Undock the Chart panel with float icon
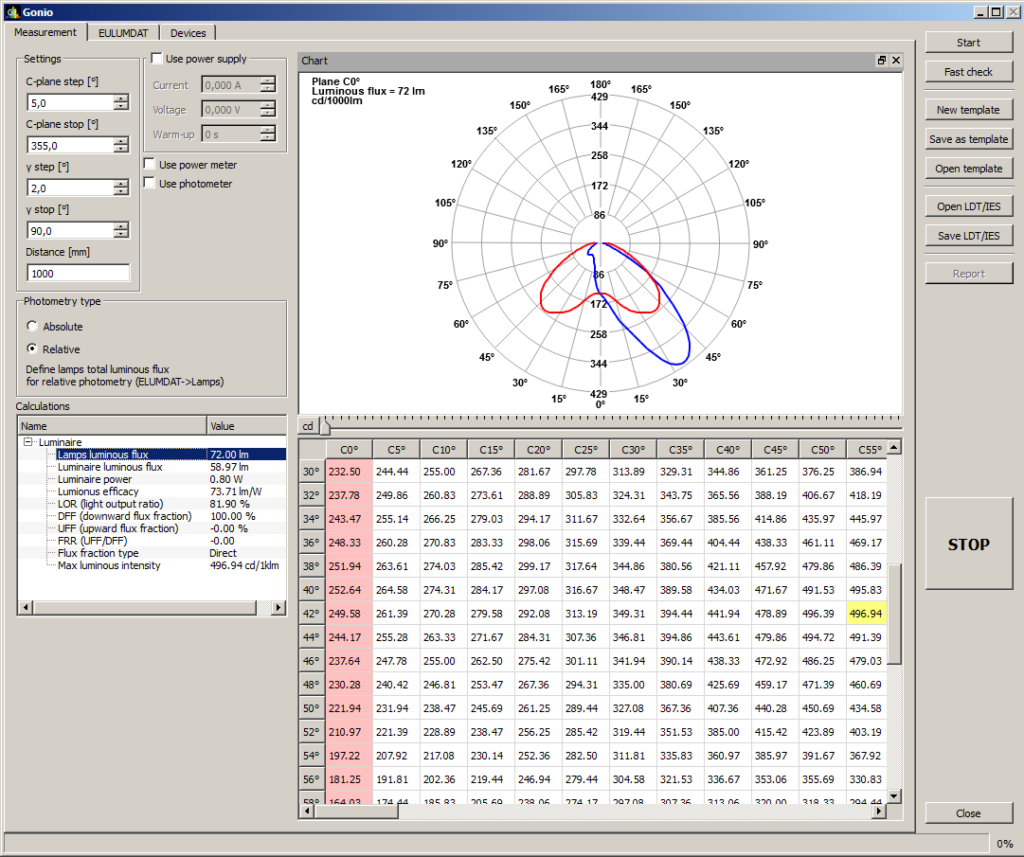The width and height of the screenshot is (1024, 857). point(882,61)
